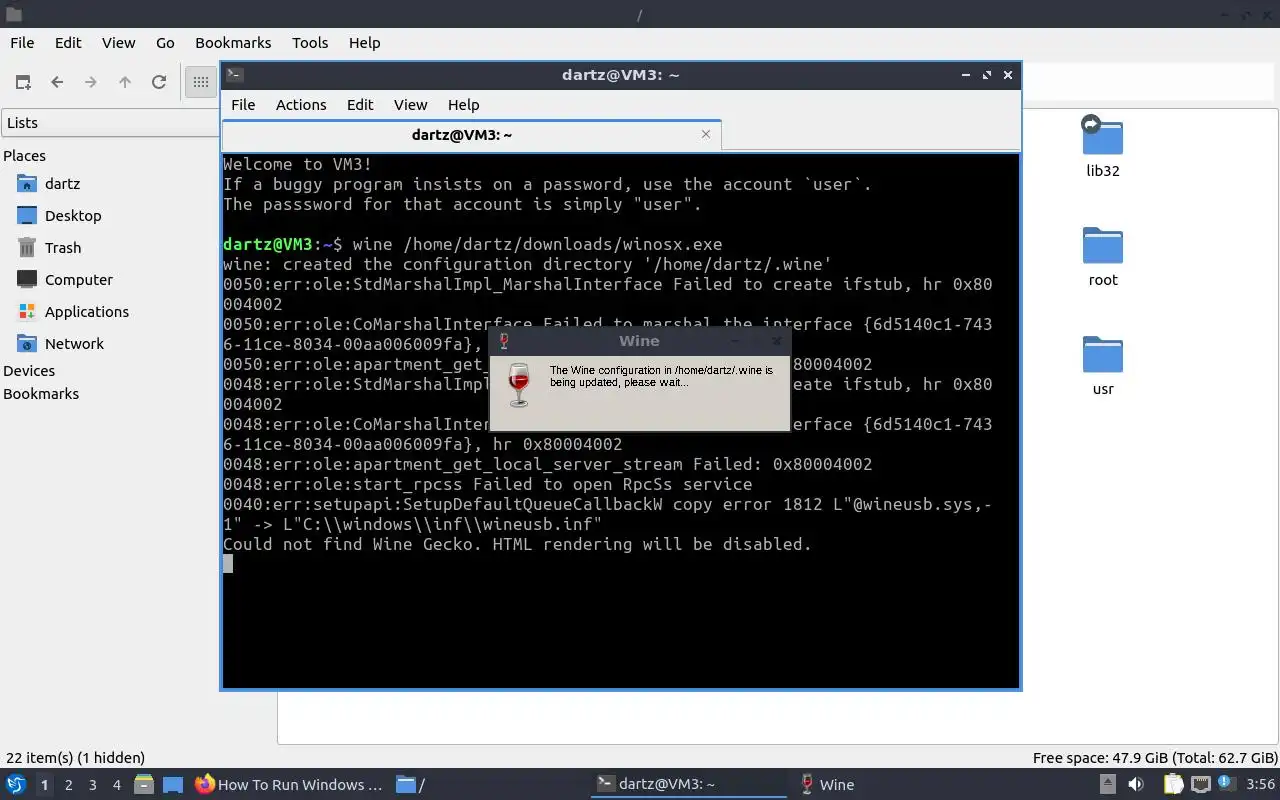Open Edit menu in the terminal window
This screenshot has width=1280, height=800.
(x=360, y=105)
